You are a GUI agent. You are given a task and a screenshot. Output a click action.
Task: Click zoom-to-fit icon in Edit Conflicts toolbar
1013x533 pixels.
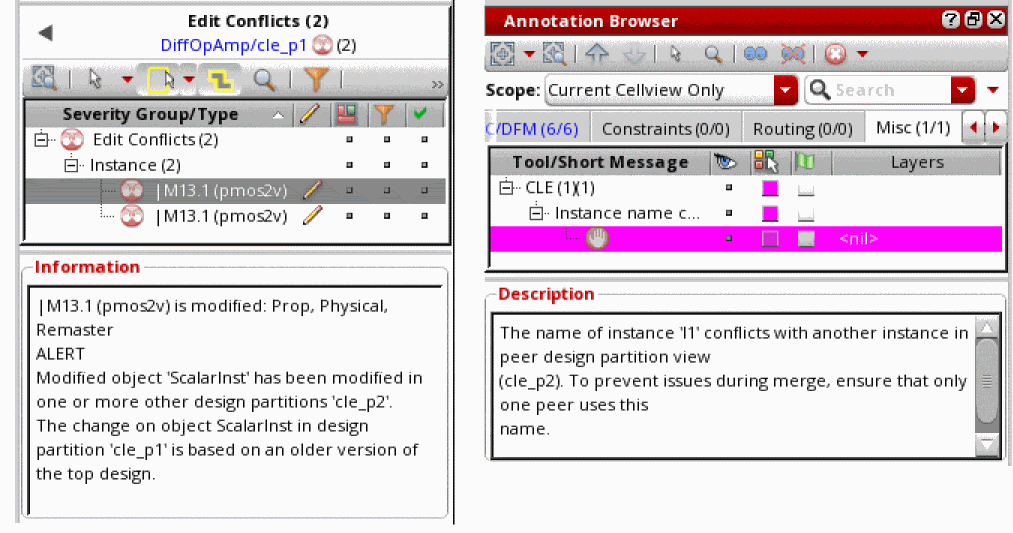[x=44, y=79]
